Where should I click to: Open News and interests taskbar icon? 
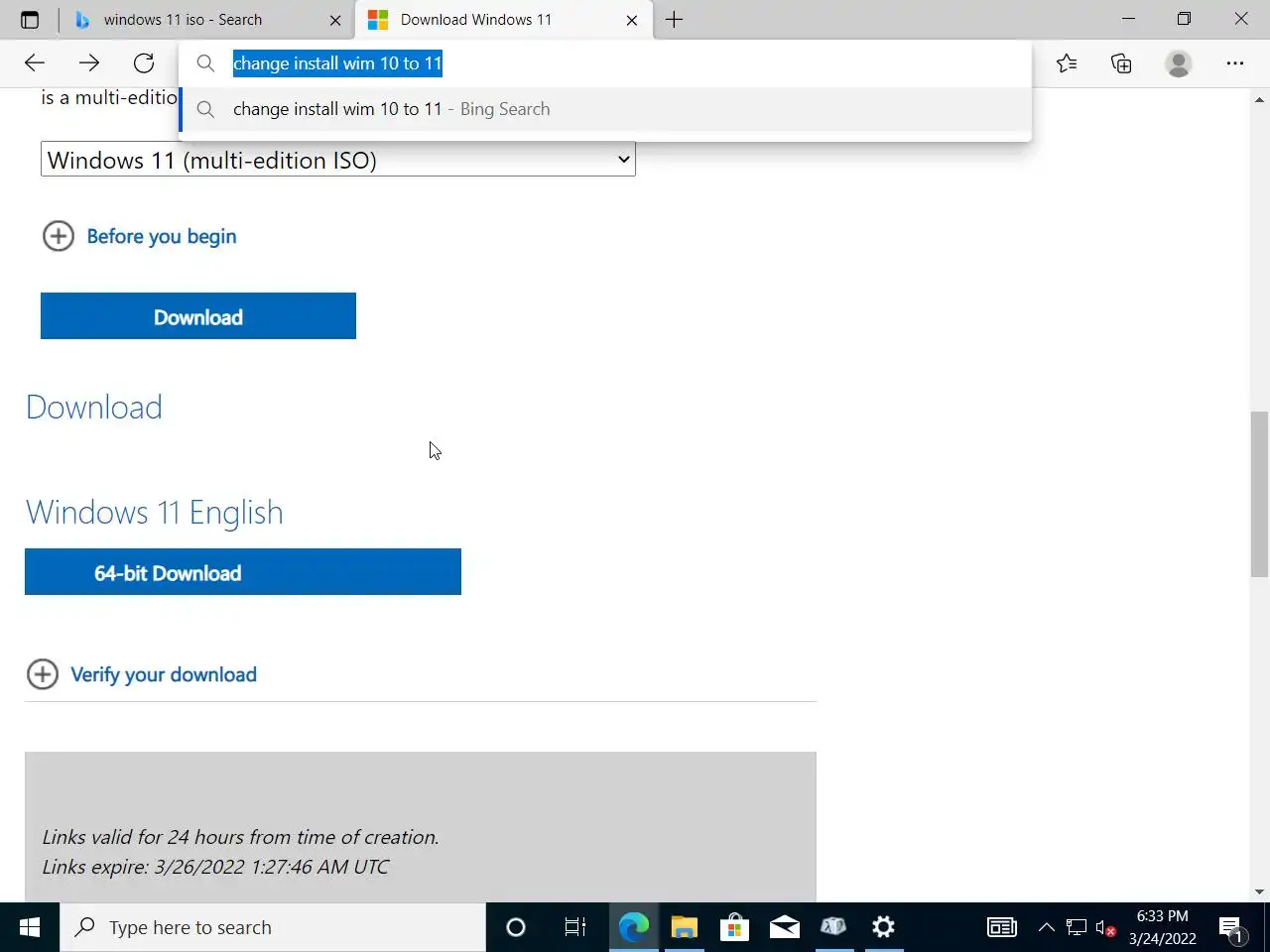(x=1002, y=927)
